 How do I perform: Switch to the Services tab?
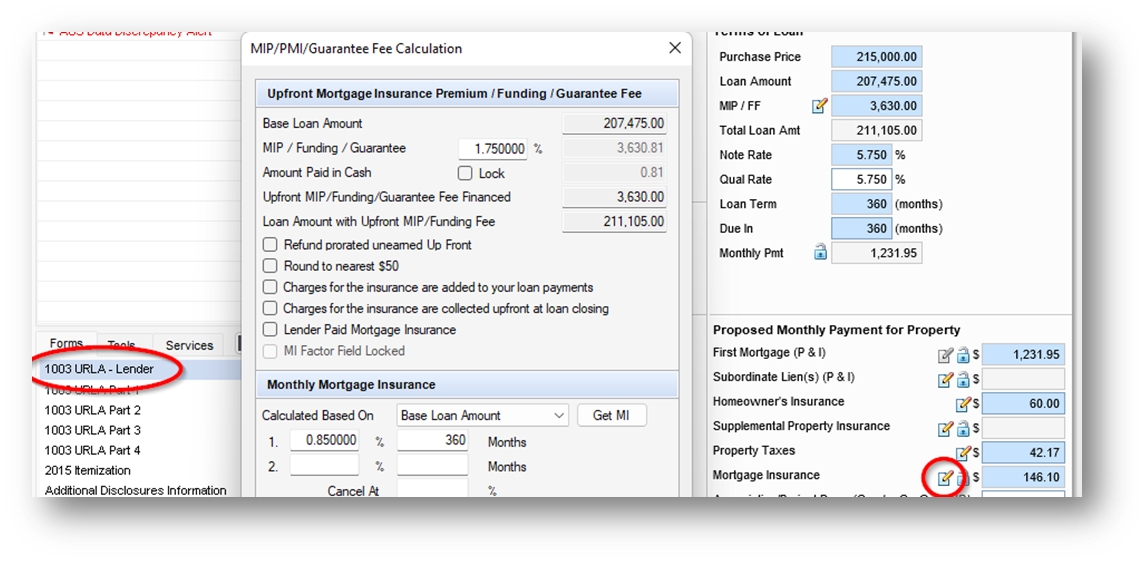189,345
